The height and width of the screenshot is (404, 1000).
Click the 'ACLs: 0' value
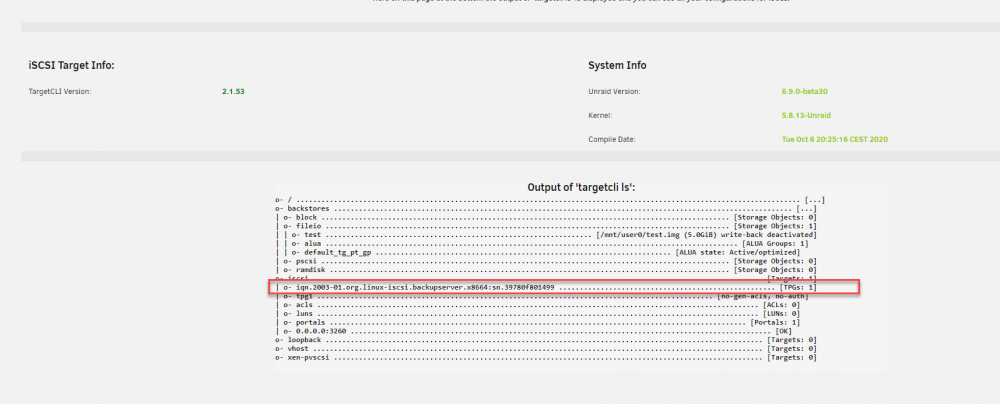click(x=781, y=305)
